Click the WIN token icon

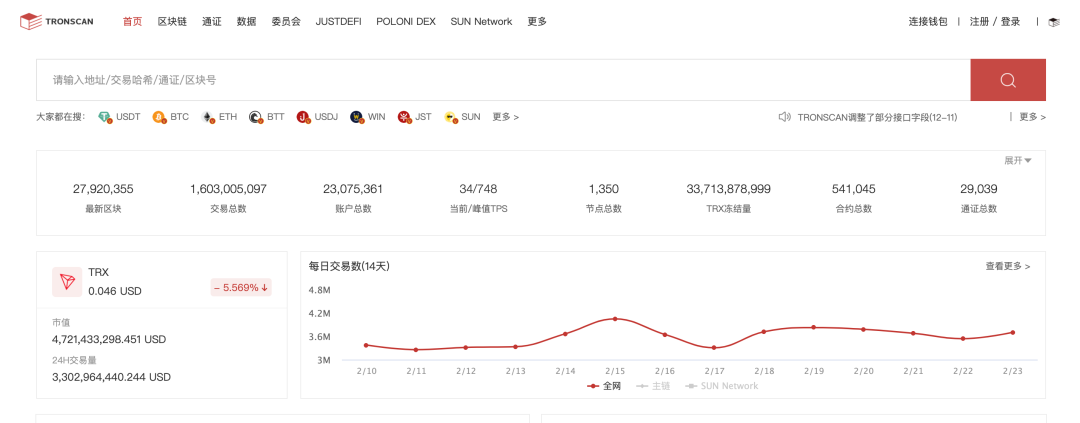pos(356,117)
